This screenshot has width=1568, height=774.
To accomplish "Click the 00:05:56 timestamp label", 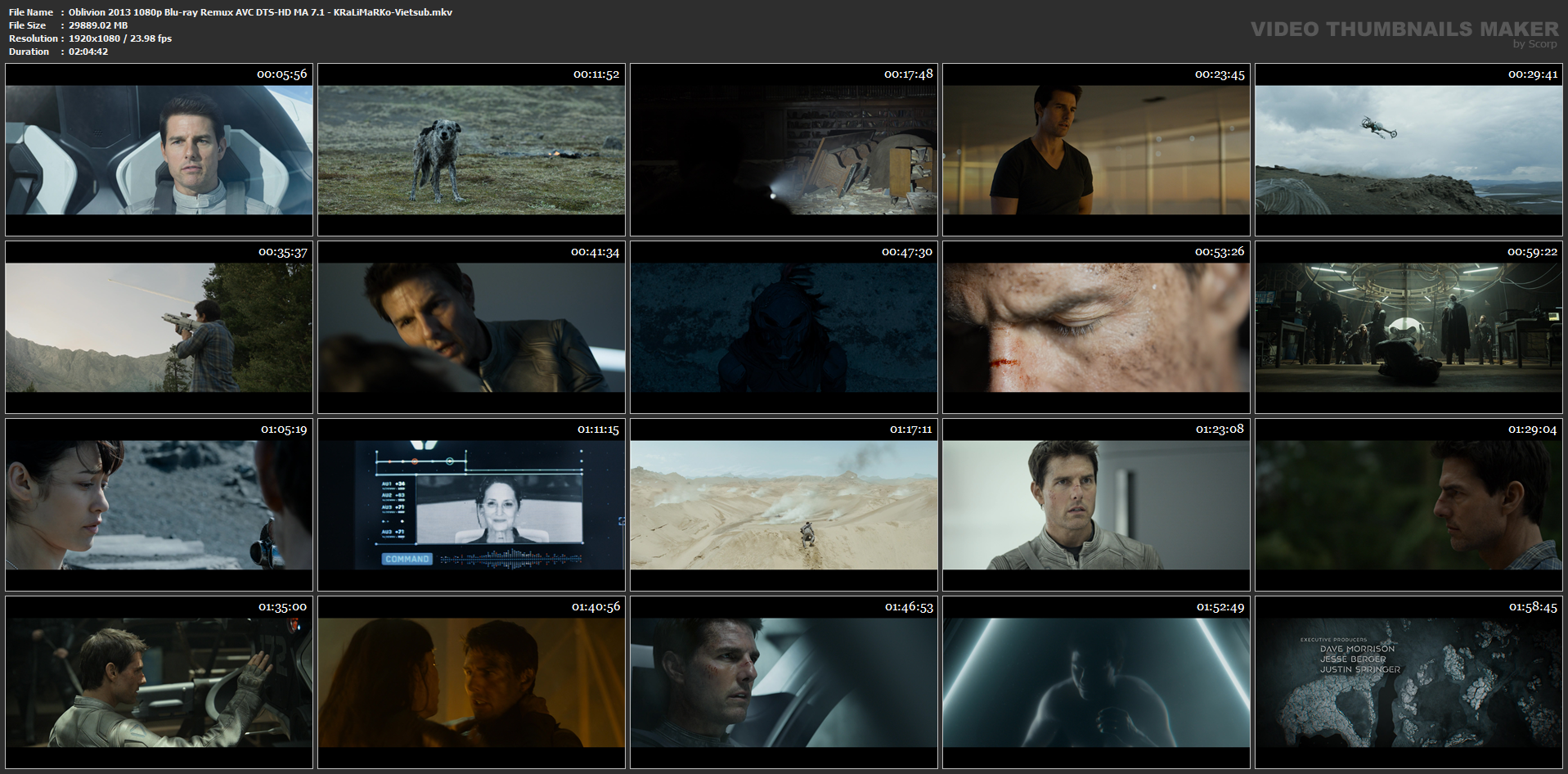I will pos(282,74).
